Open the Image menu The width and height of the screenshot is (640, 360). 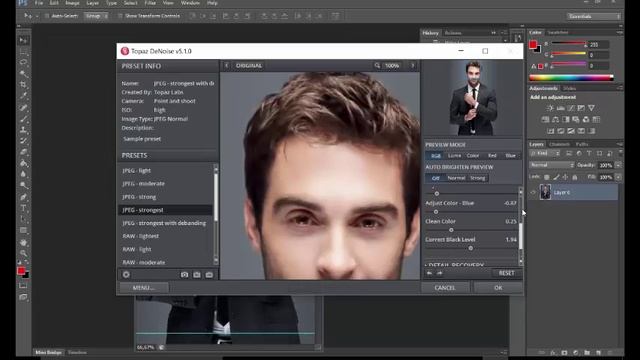(x=72, y=3)
